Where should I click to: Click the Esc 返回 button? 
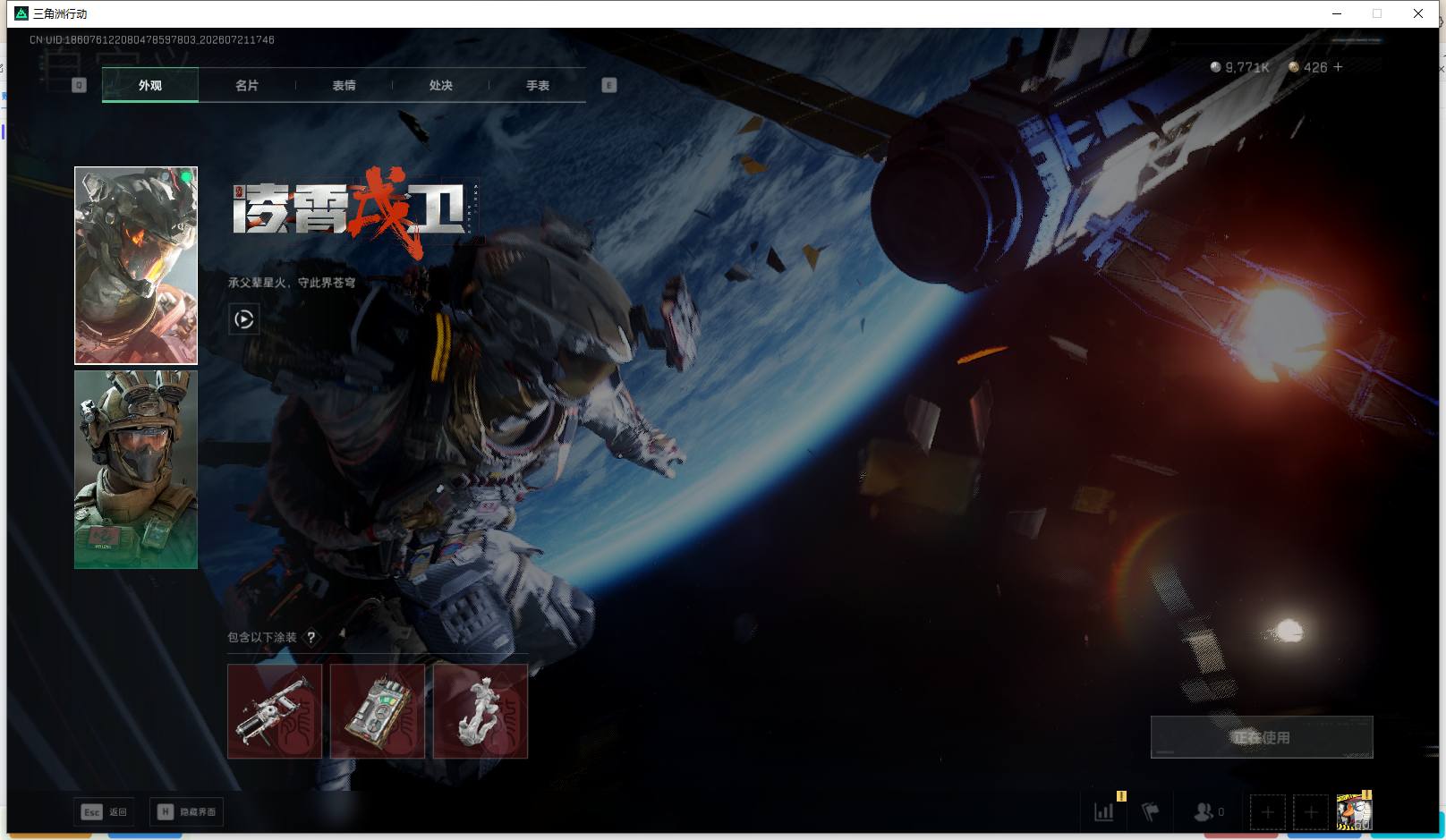105,811
